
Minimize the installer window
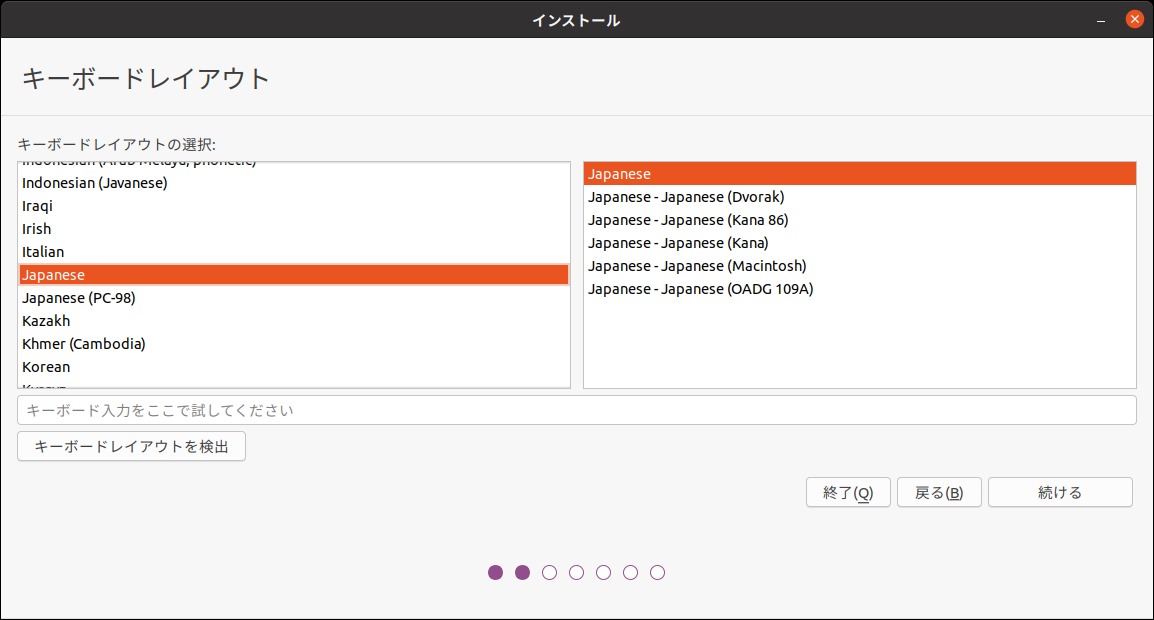1101,21
